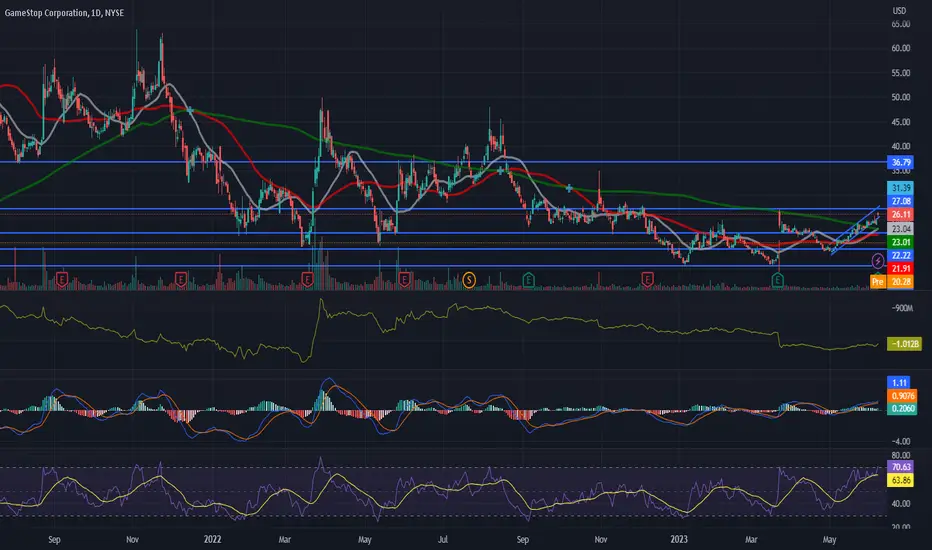Select the Jul label on time axis
The width and height of the screenshot is (932, 550).
(443, 540)
